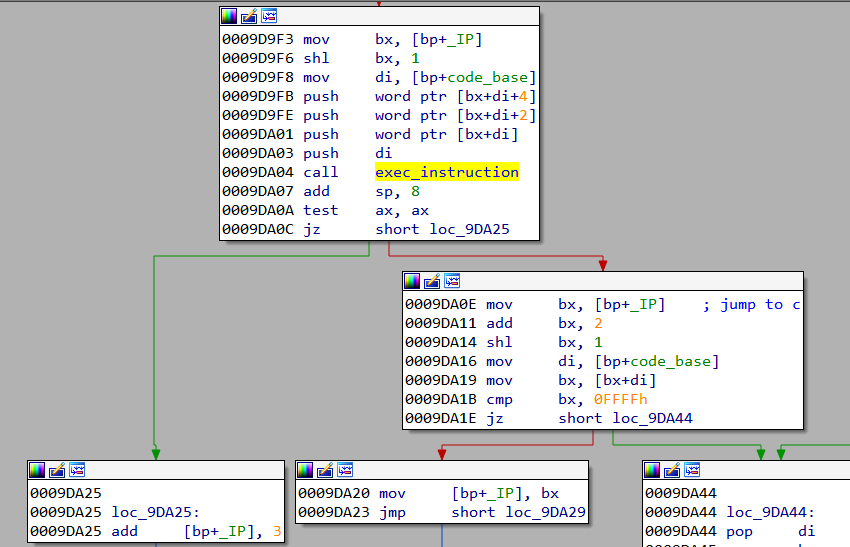
Task: Click value 0FFFFh in cmp at 0009DA1B
Action: click(620, 400)
